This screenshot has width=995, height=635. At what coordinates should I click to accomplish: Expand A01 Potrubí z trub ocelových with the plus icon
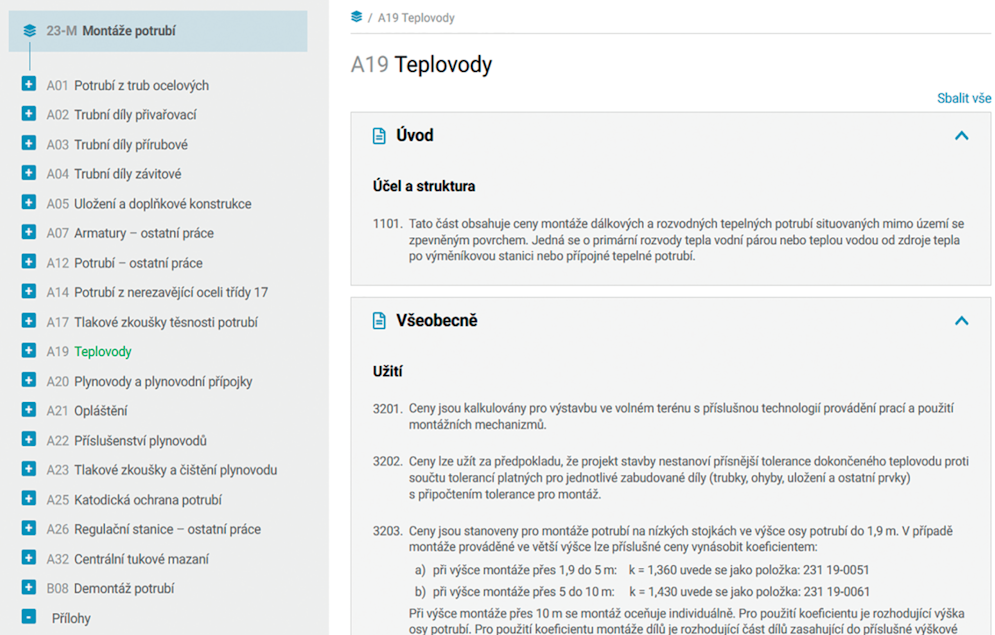(29, 84)
